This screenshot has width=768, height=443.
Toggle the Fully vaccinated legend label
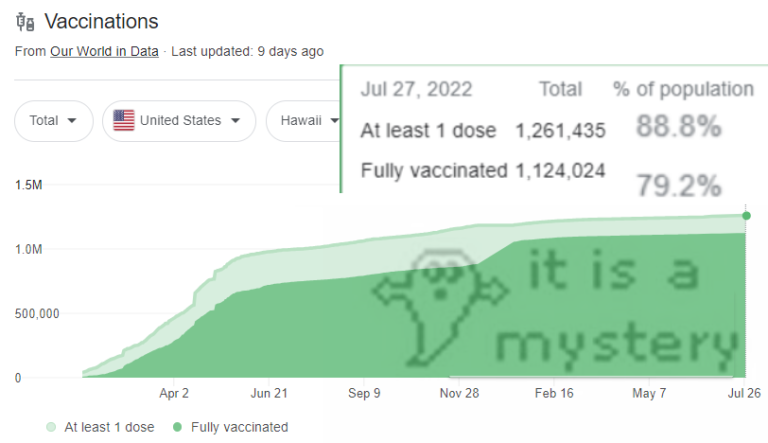(x=240, y=427)
